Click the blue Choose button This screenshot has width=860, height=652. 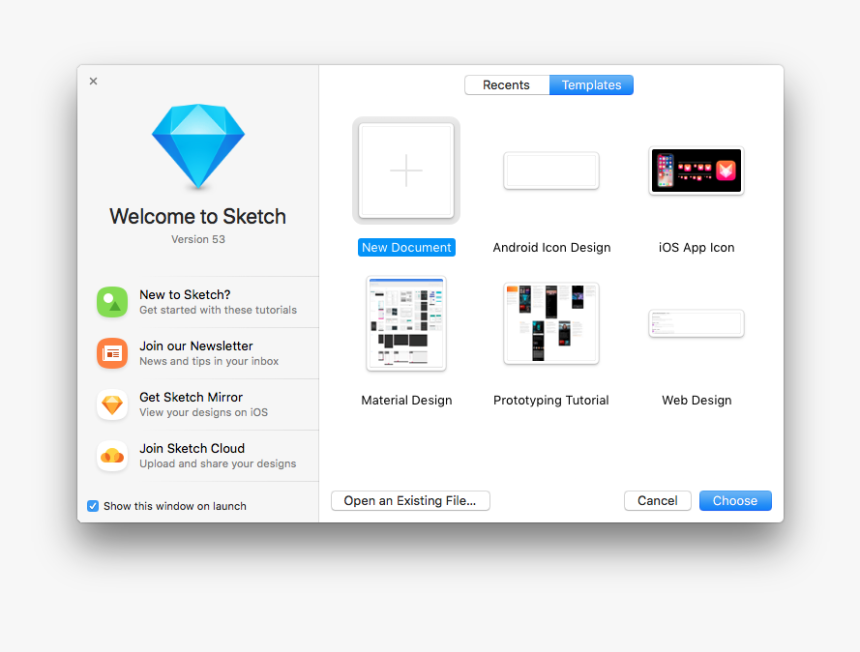pyautogui.click(x=735, y=501)
